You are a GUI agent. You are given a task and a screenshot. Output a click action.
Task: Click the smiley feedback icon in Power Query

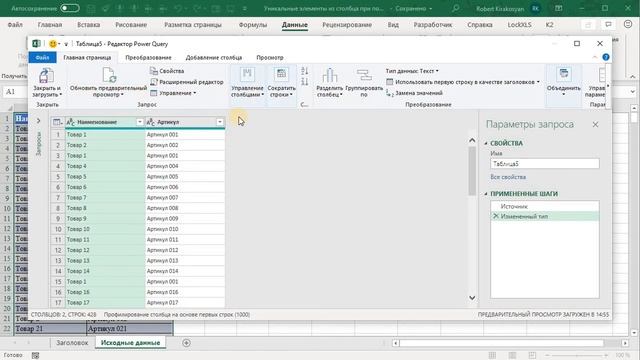[52, 44]
